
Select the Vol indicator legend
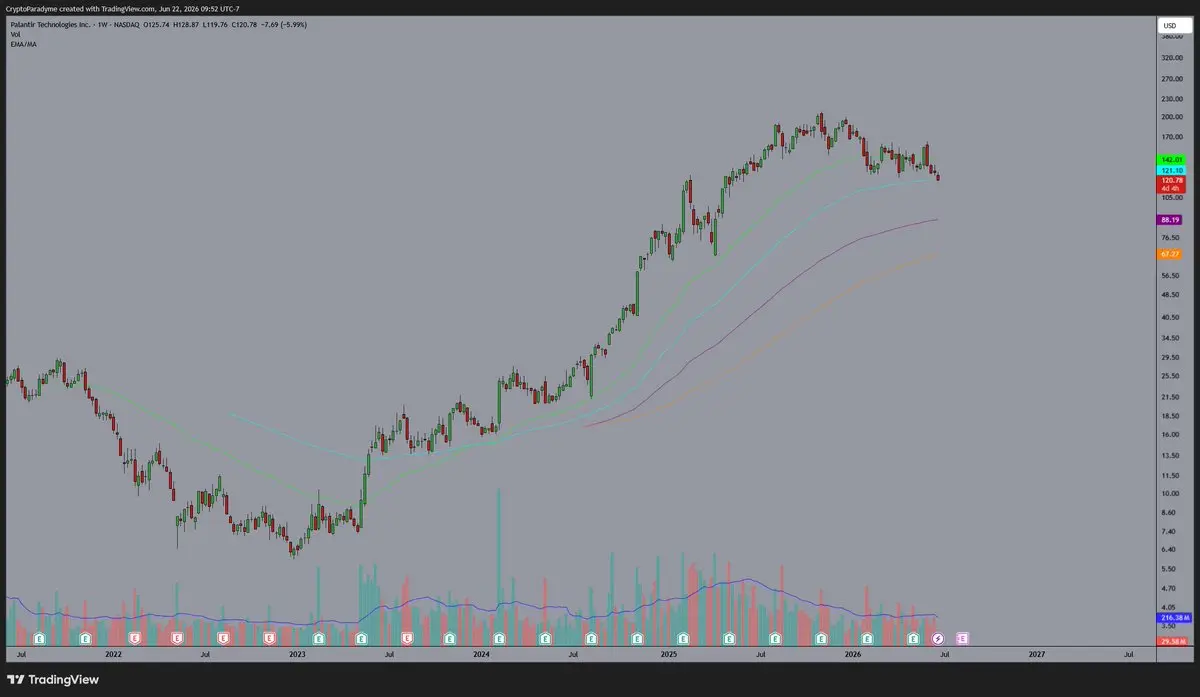coord(14,34)
